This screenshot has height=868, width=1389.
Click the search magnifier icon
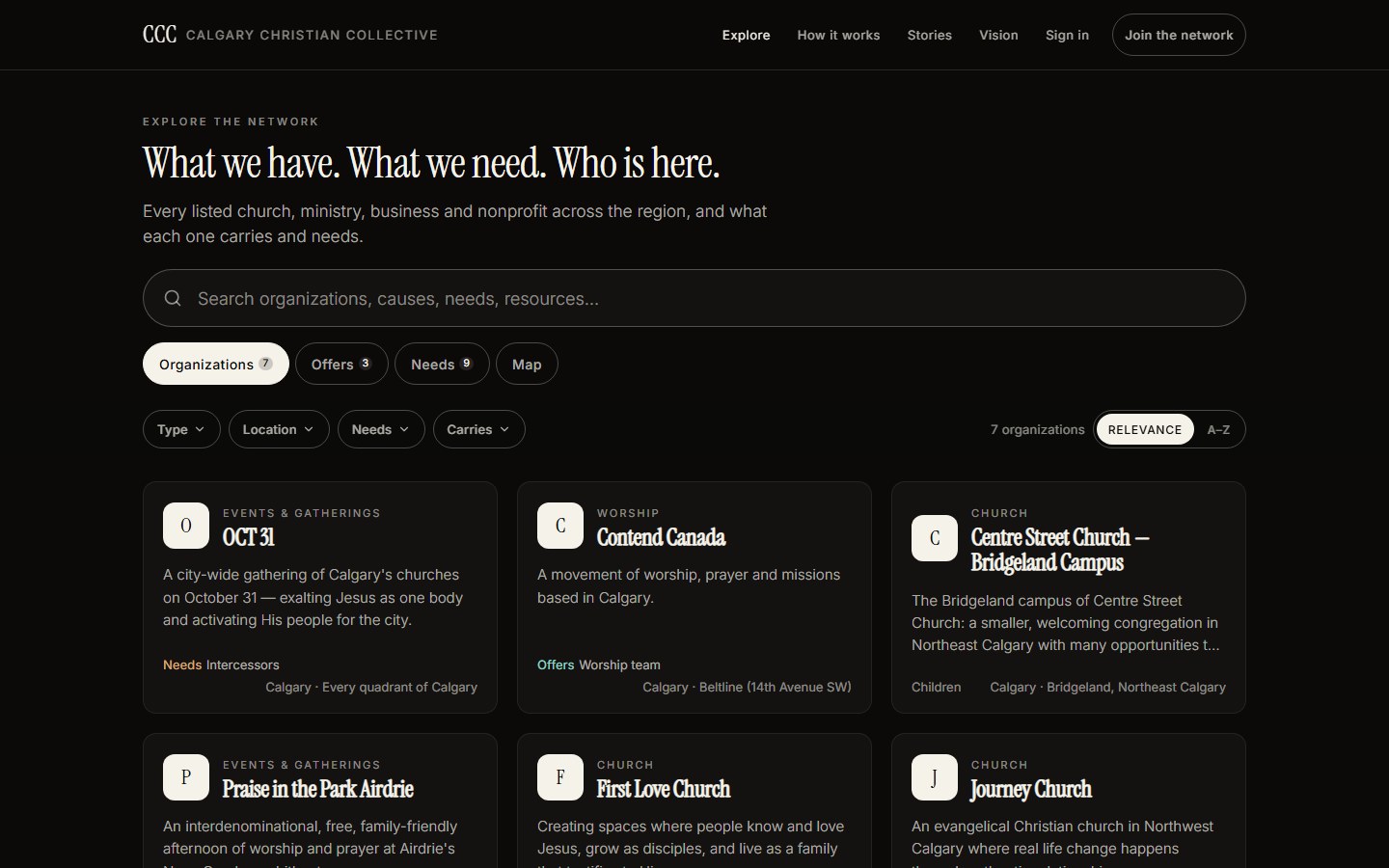click(x=173, y=298)
